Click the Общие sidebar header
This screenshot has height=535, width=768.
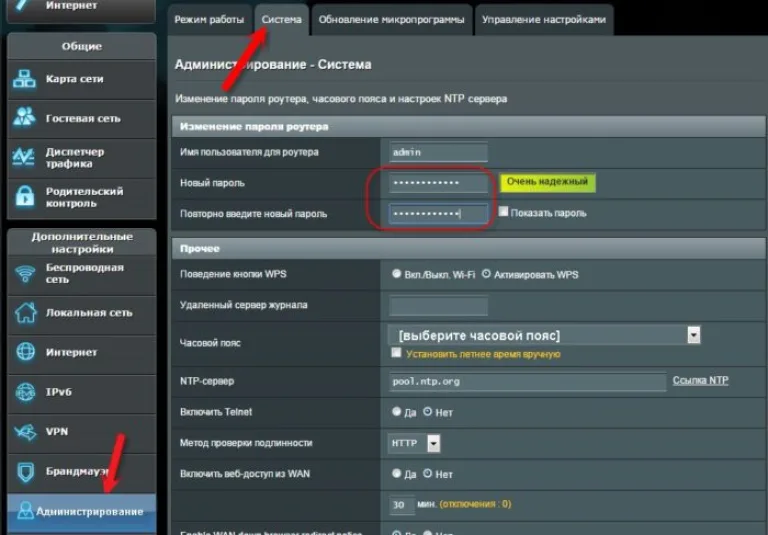click(x=82, y=47)
